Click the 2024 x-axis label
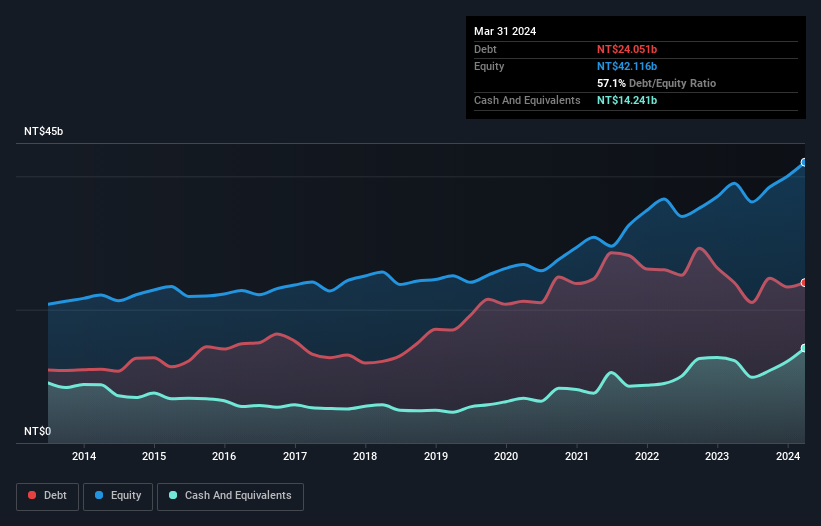The height and width of the screenshot is (526, 821). click(x=788, y=456)
